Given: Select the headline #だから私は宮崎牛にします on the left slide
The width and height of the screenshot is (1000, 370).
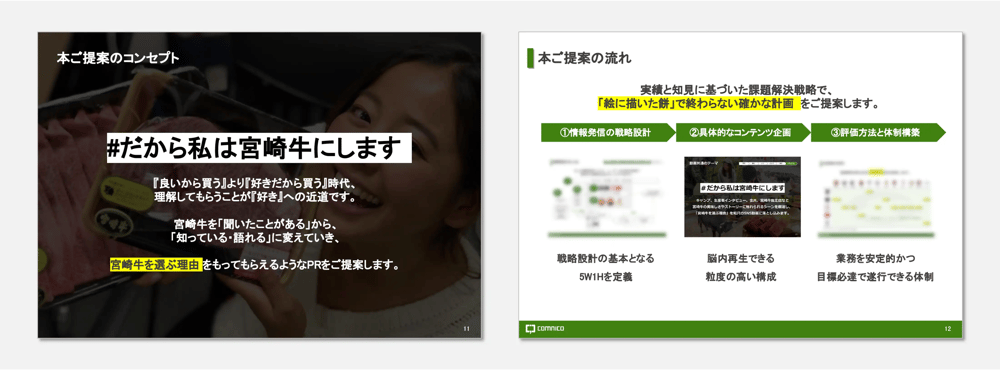Looking at the screenshot, I should tap(259, 149).
